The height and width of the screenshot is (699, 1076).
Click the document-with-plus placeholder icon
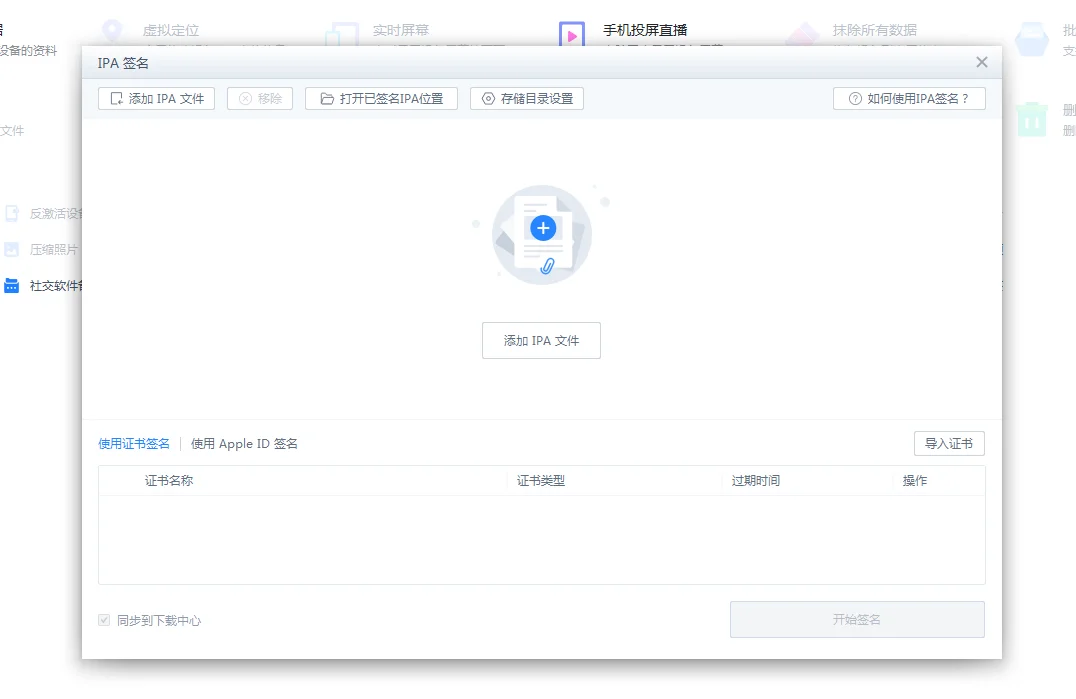(x=541, y=232)
